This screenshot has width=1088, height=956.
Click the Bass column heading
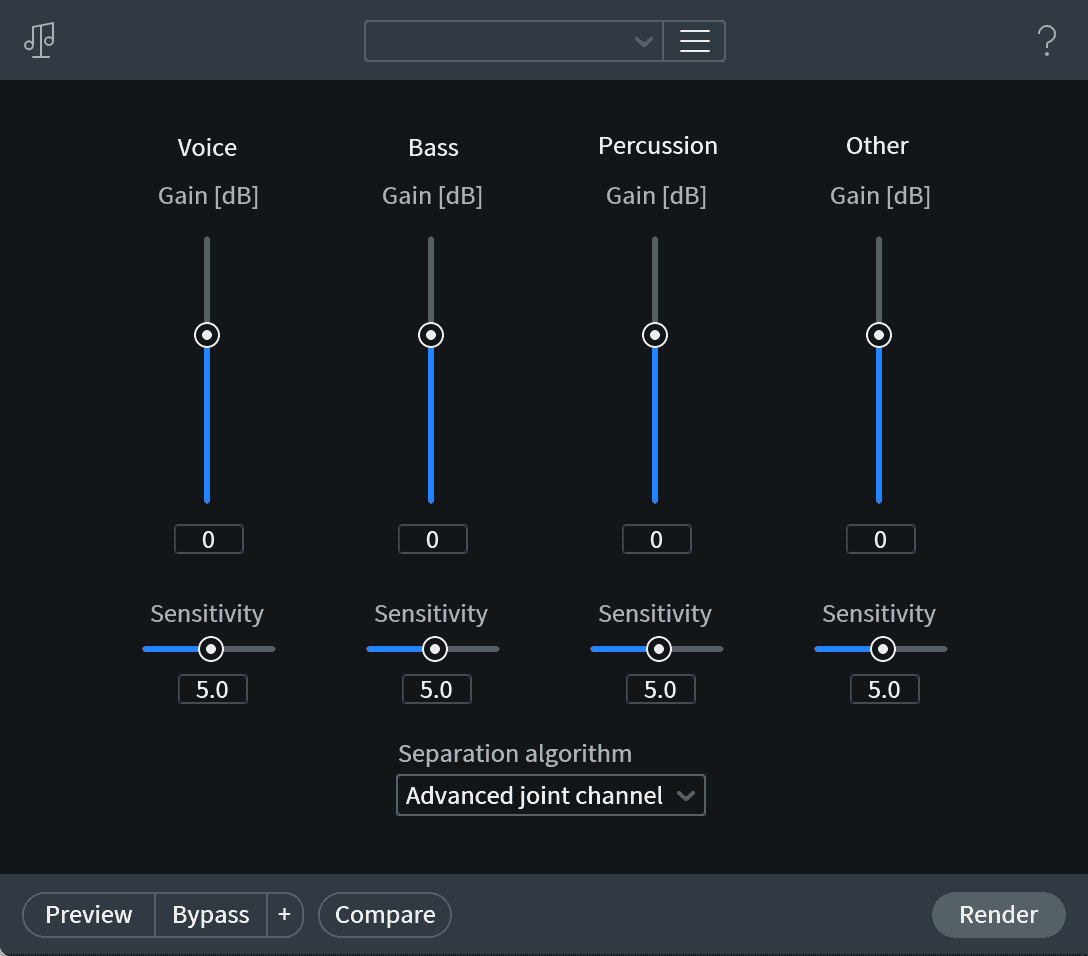tap(433, 147)
